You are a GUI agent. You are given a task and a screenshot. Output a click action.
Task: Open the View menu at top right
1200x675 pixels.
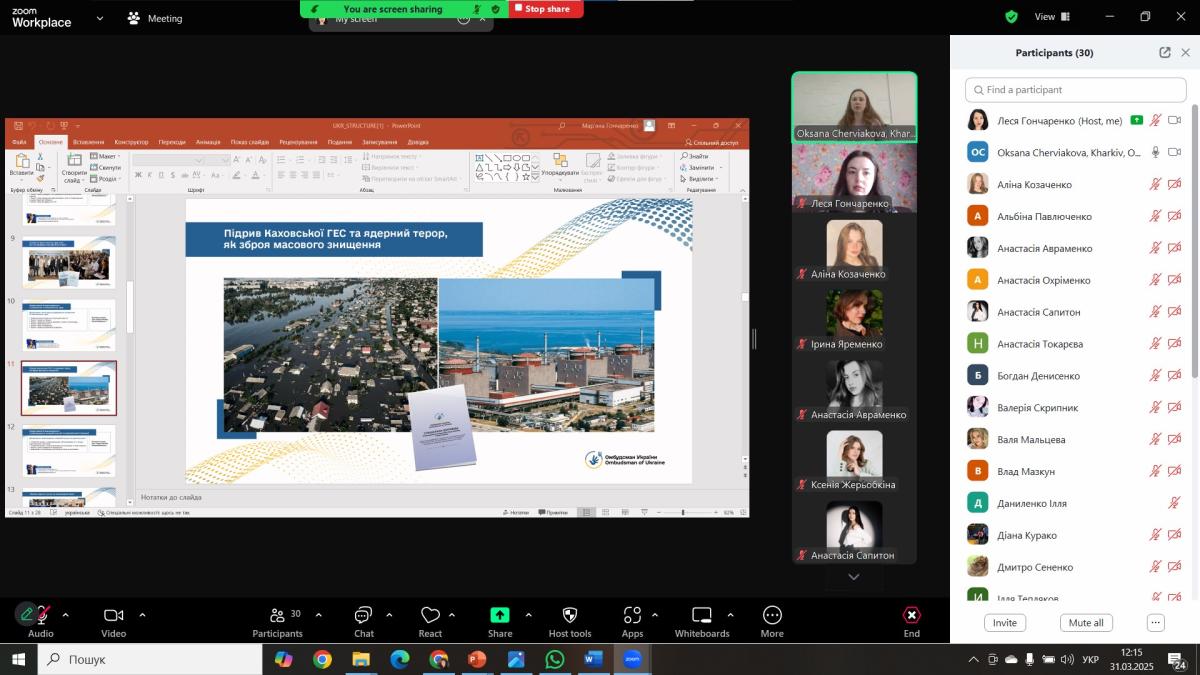[x=1051, y=17]
